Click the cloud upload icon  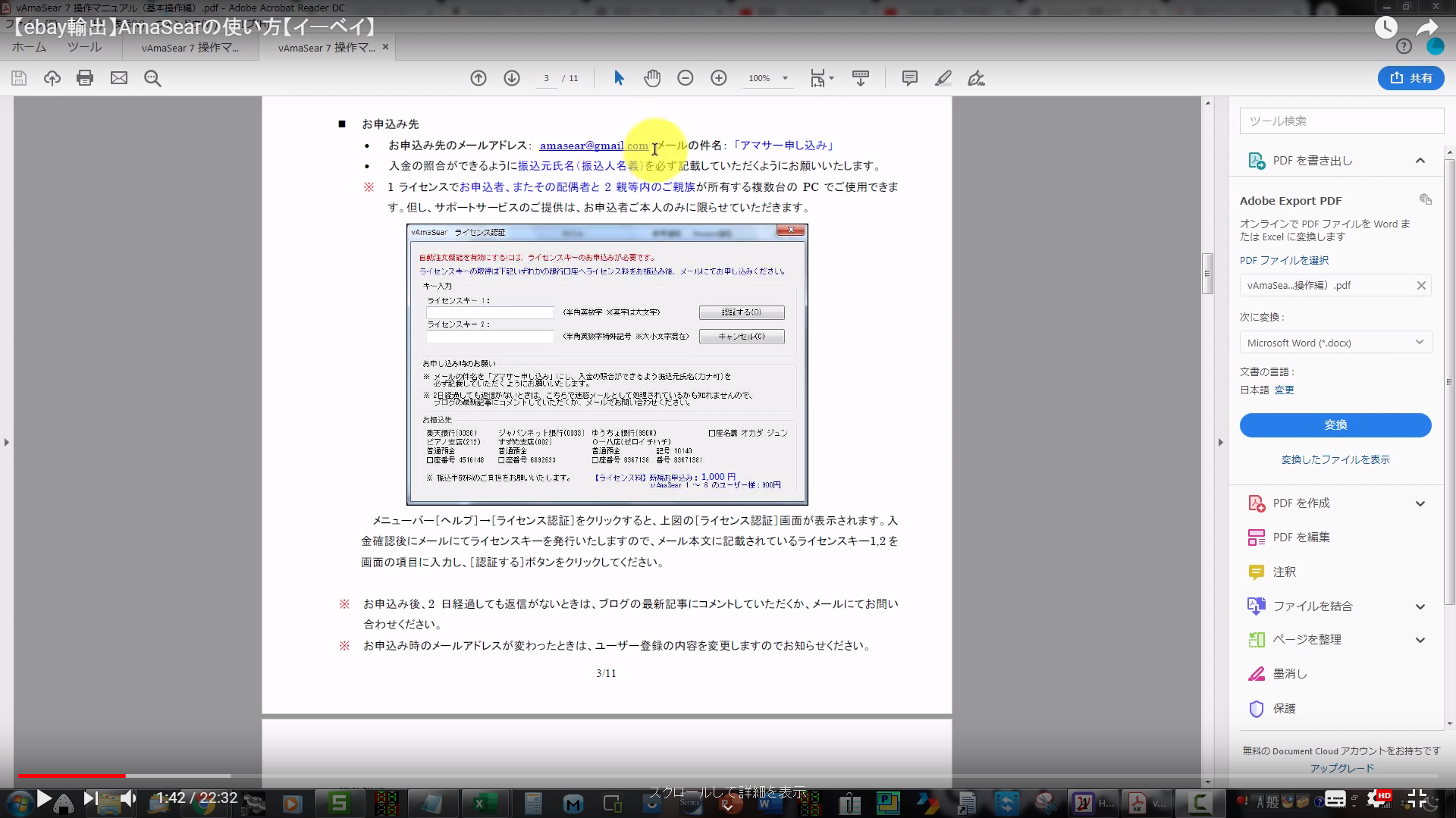pos(52,78)
